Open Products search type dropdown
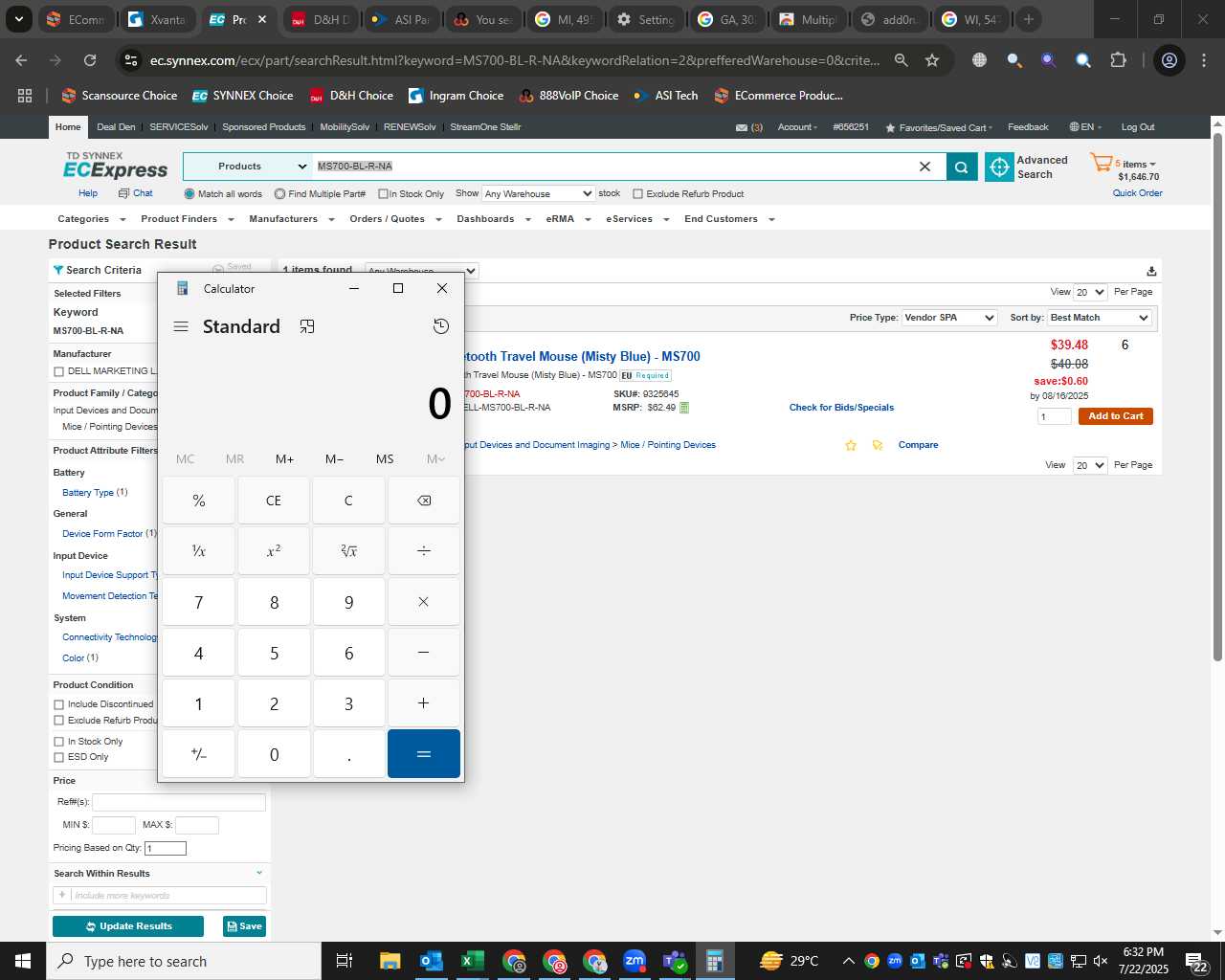 coord(246,167)
